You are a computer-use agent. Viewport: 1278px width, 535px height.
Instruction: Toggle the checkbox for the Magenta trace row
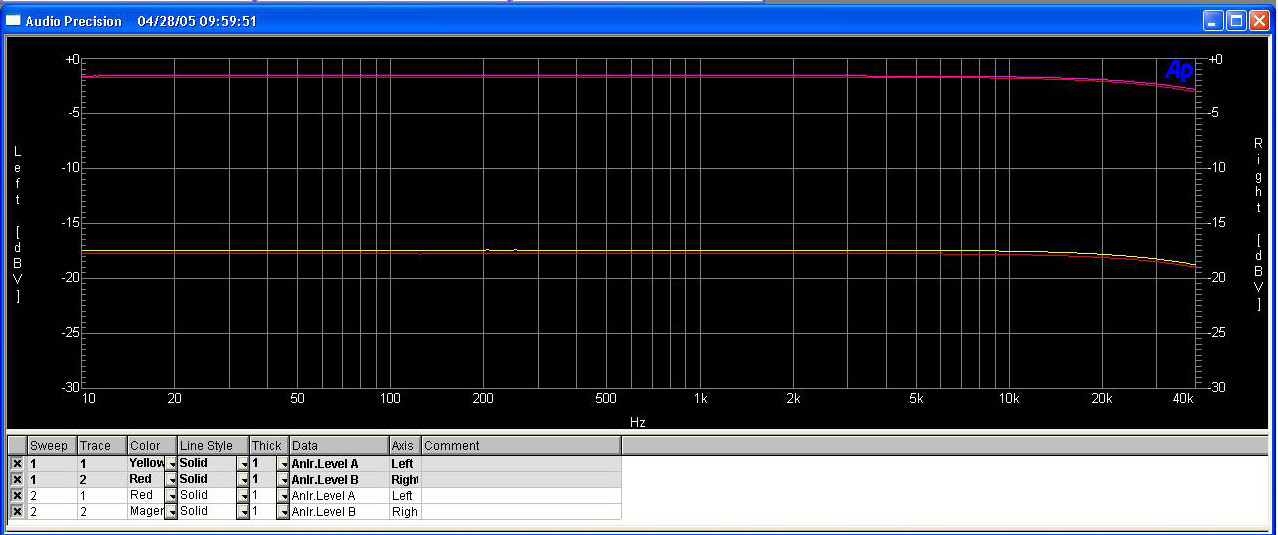(x=16, y=512)
